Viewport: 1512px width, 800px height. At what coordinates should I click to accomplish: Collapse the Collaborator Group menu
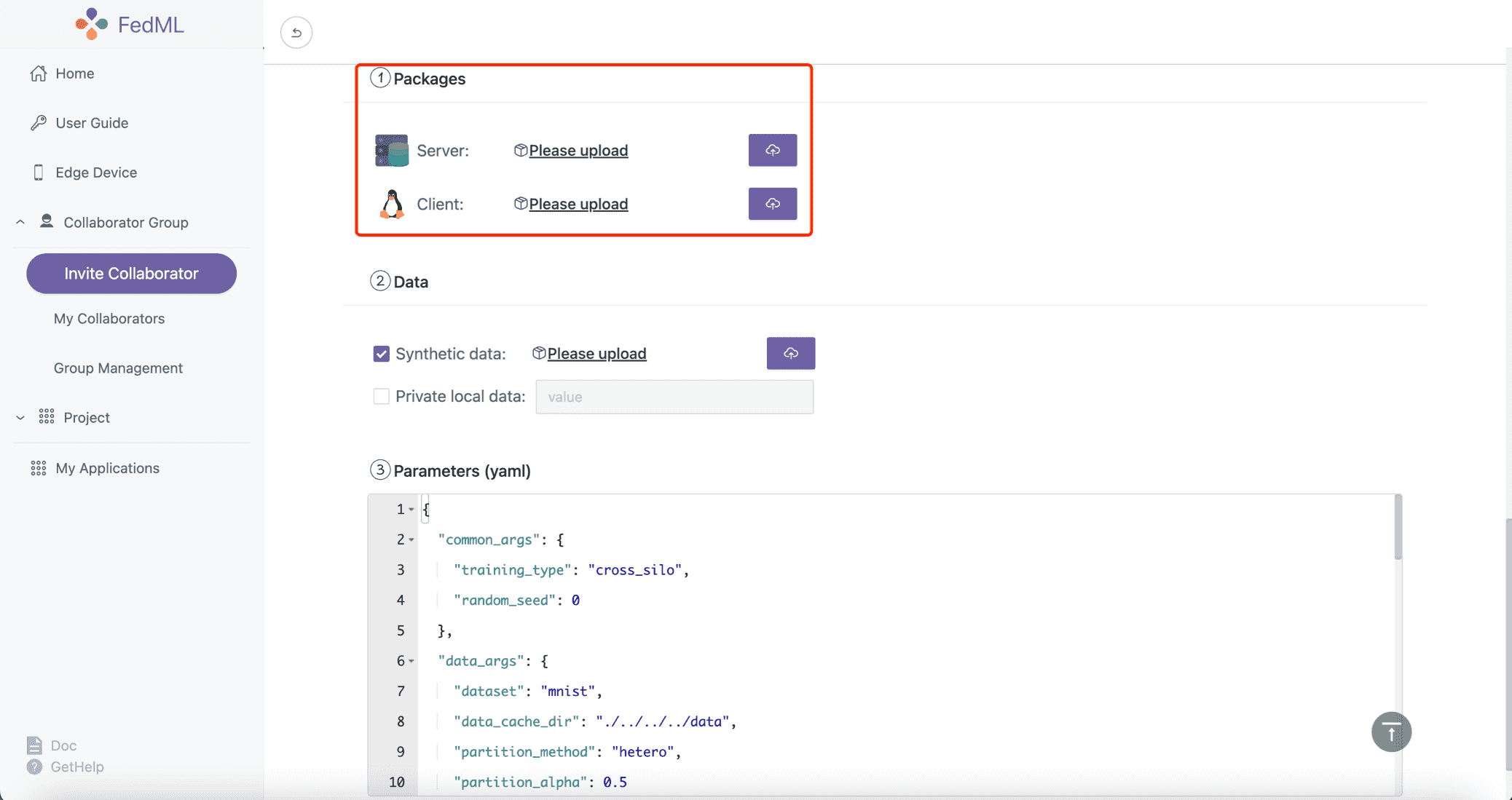22,222
